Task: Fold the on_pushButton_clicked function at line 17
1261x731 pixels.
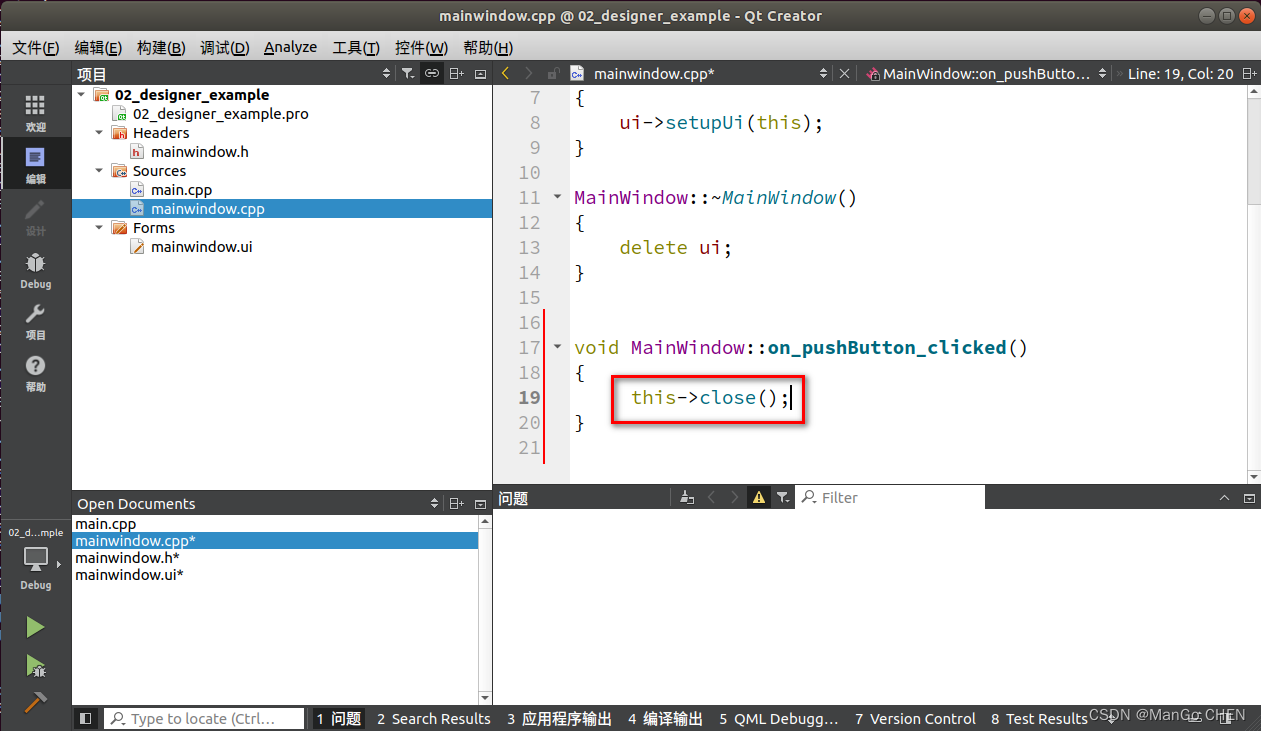Action: click(557, 347)
